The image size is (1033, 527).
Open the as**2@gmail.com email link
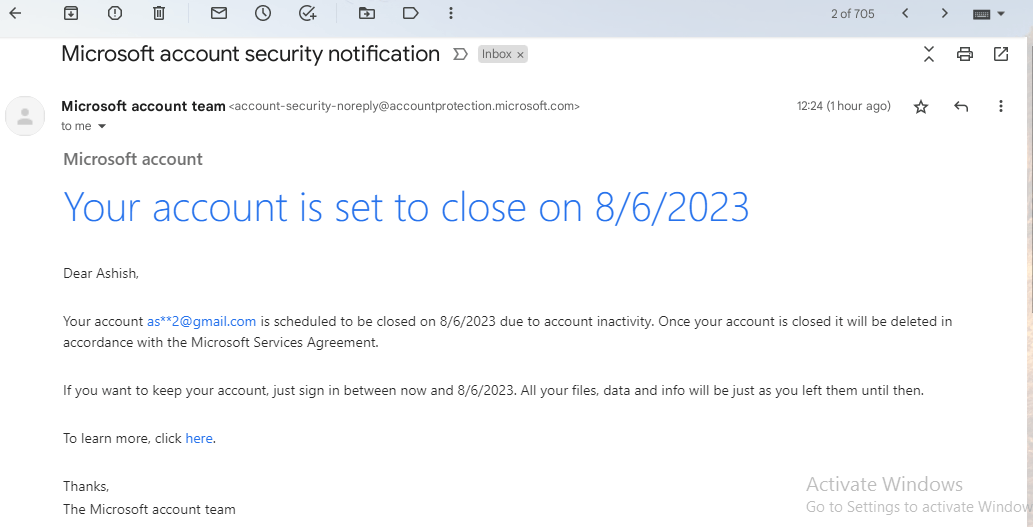tap(201, 321)
